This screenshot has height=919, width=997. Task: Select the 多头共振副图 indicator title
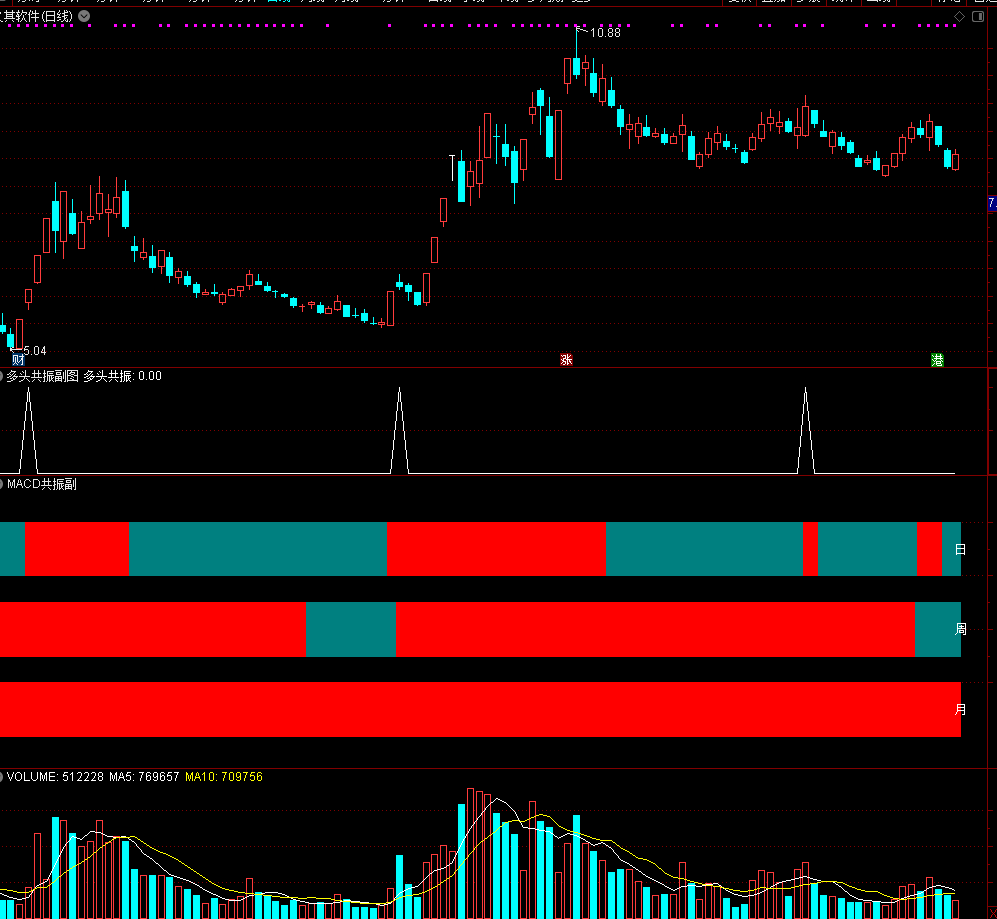43,376
